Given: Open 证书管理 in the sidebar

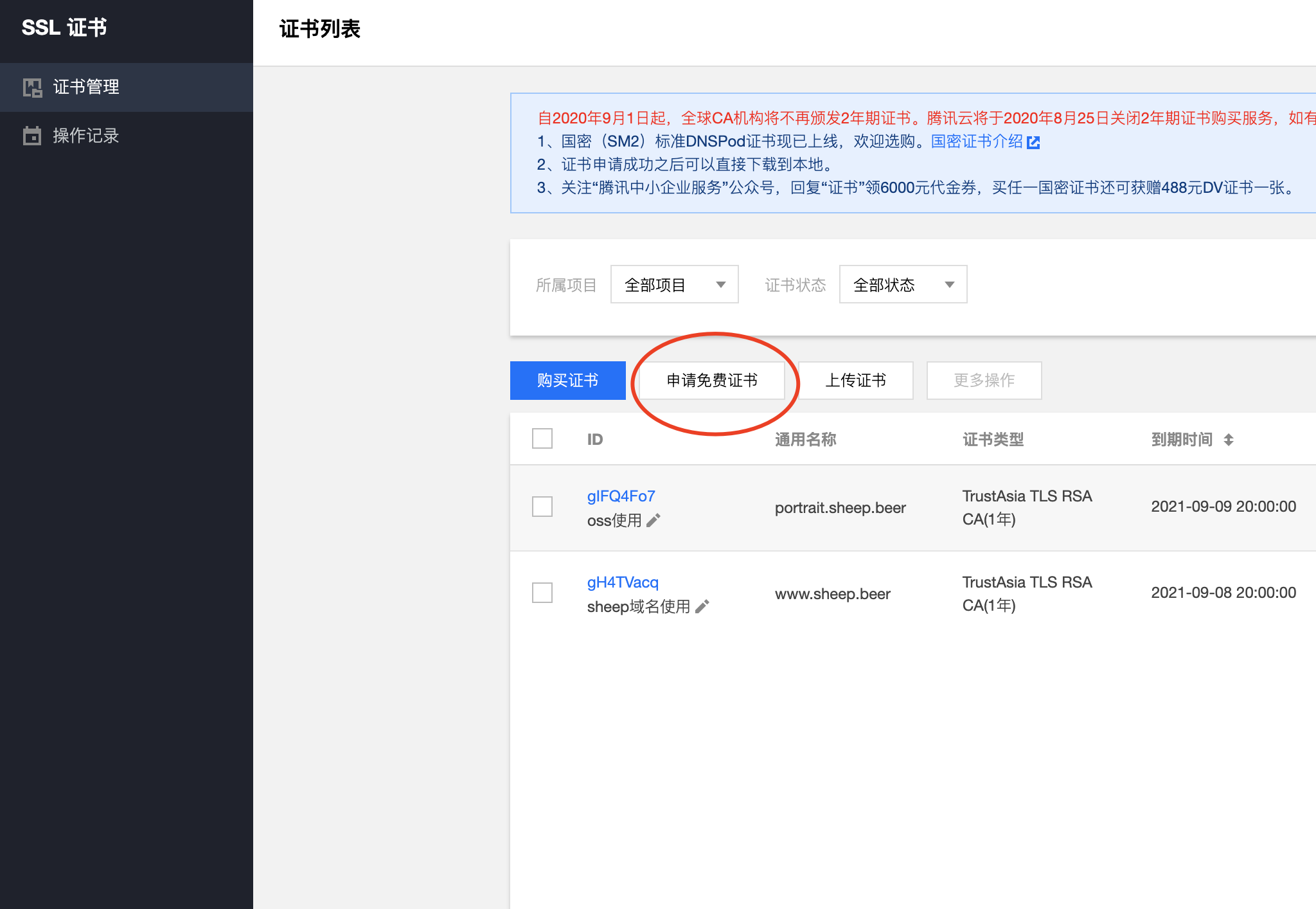Looking at the screenshot, I should [x=86, y=87].
